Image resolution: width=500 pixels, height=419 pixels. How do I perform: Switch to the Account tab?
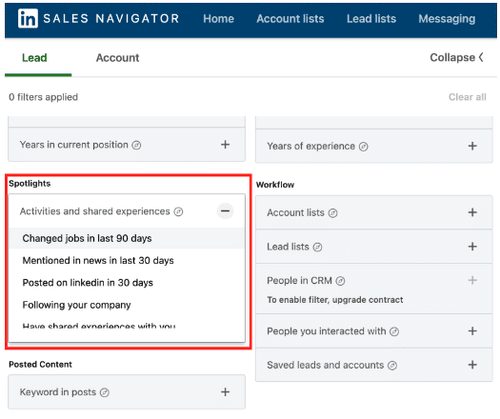117,58
